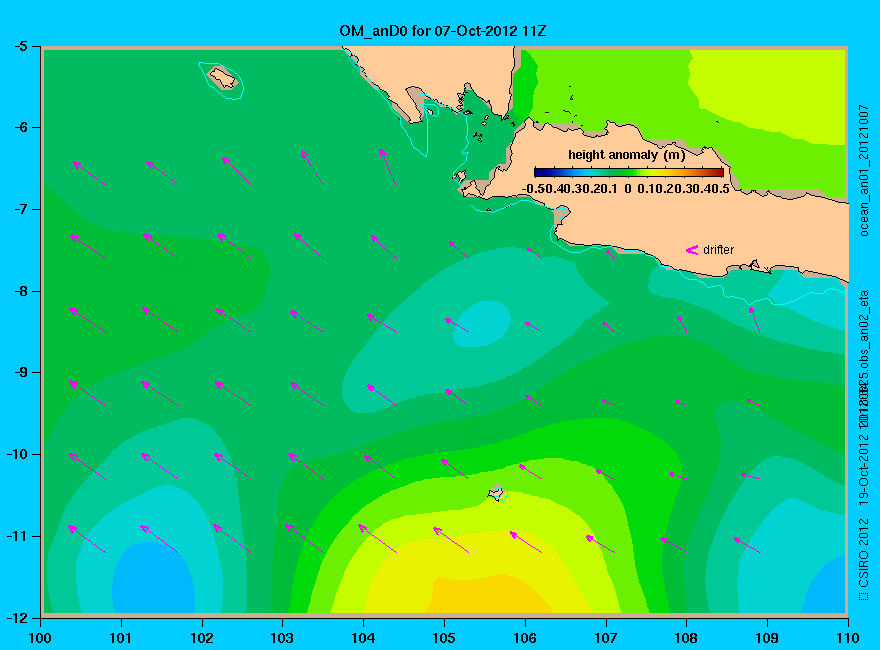Pick the 107 longitude axis label

pos(606,638)
